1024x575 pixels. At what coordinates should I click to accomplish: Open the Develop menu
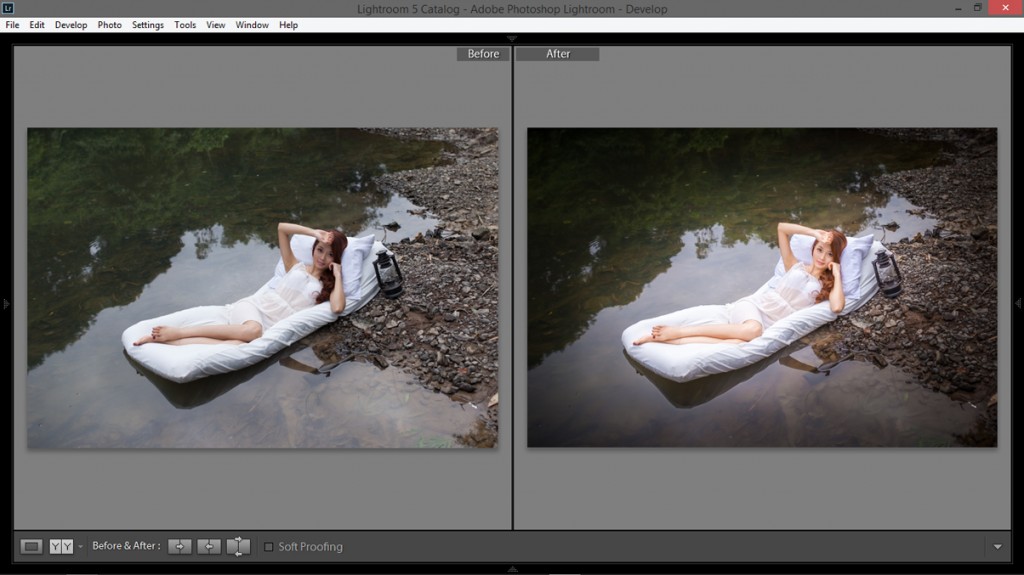(71, 25)
